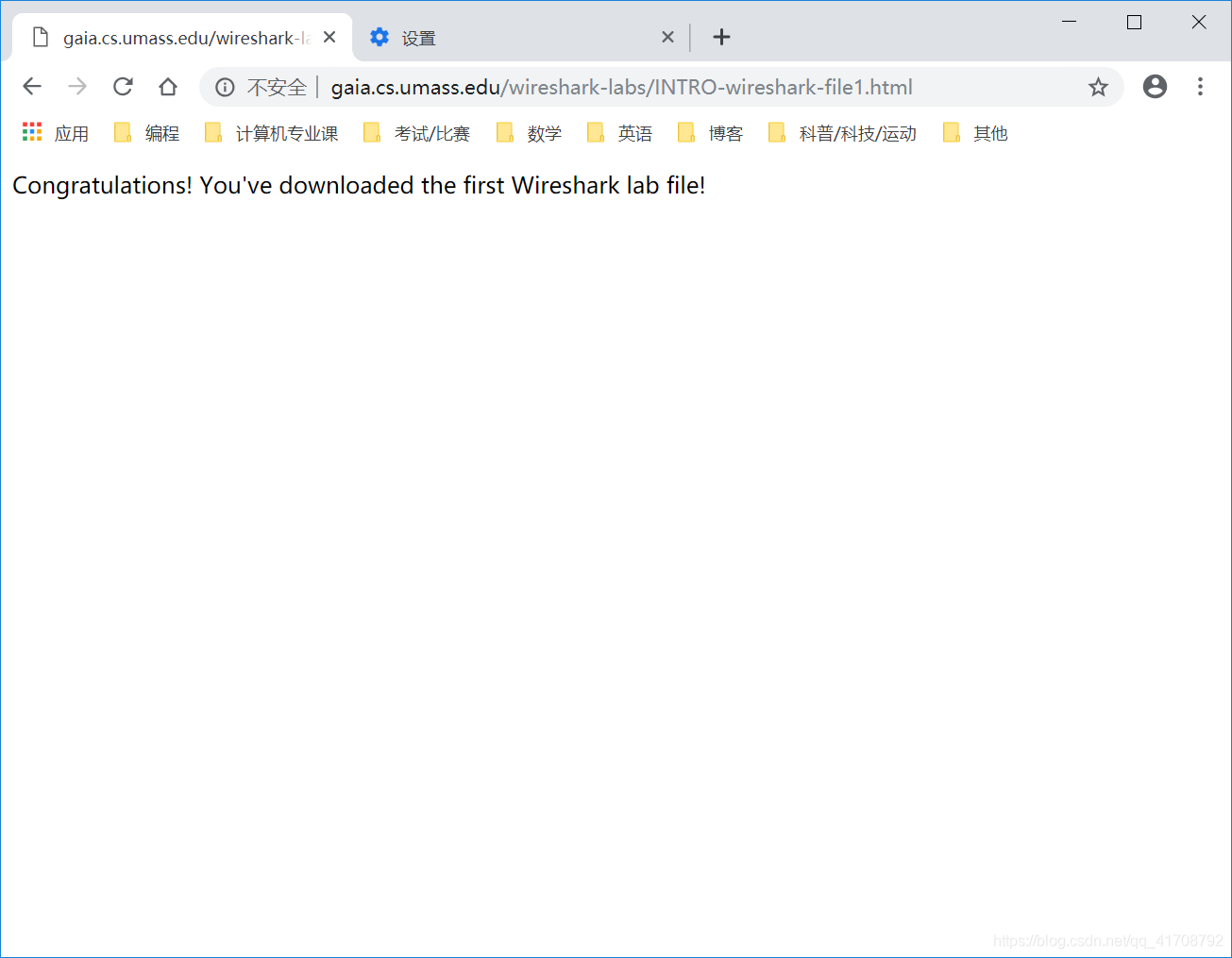Open the 英语 bookmarks folder
The image size is (1232, 958).
[620, 133]
